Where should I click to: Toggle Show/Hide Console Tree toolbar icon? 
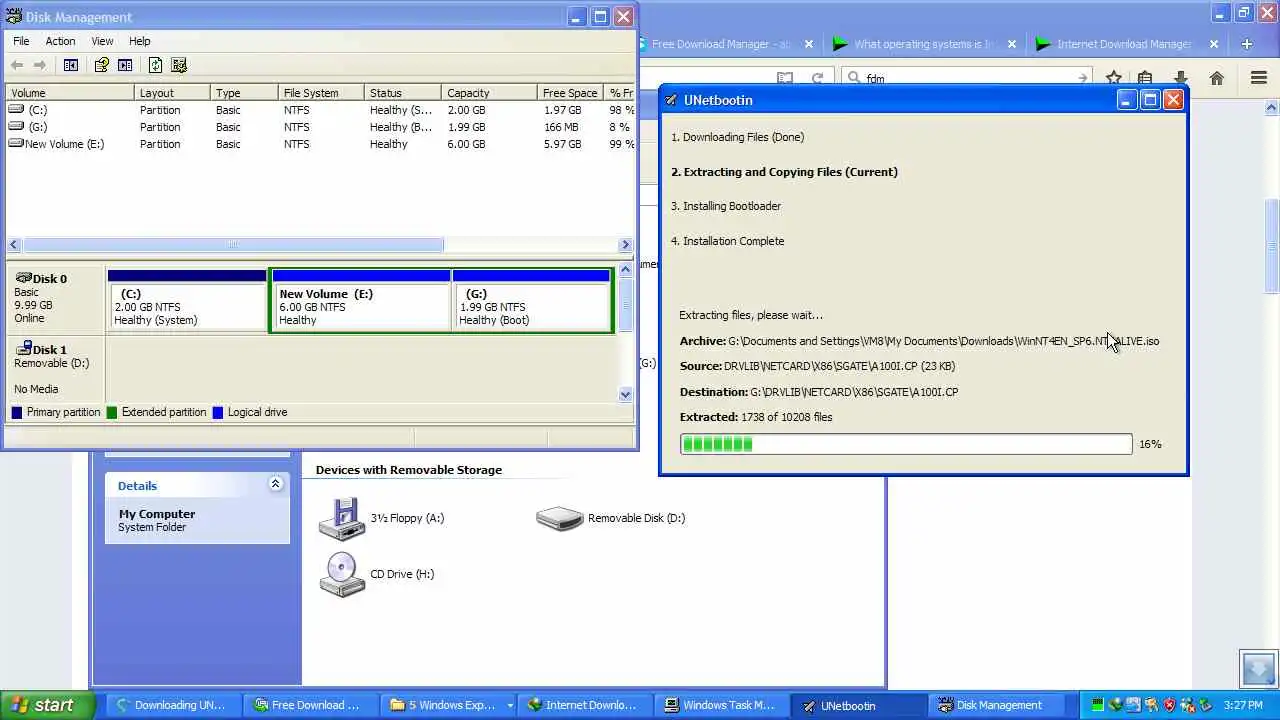[71, 65]
